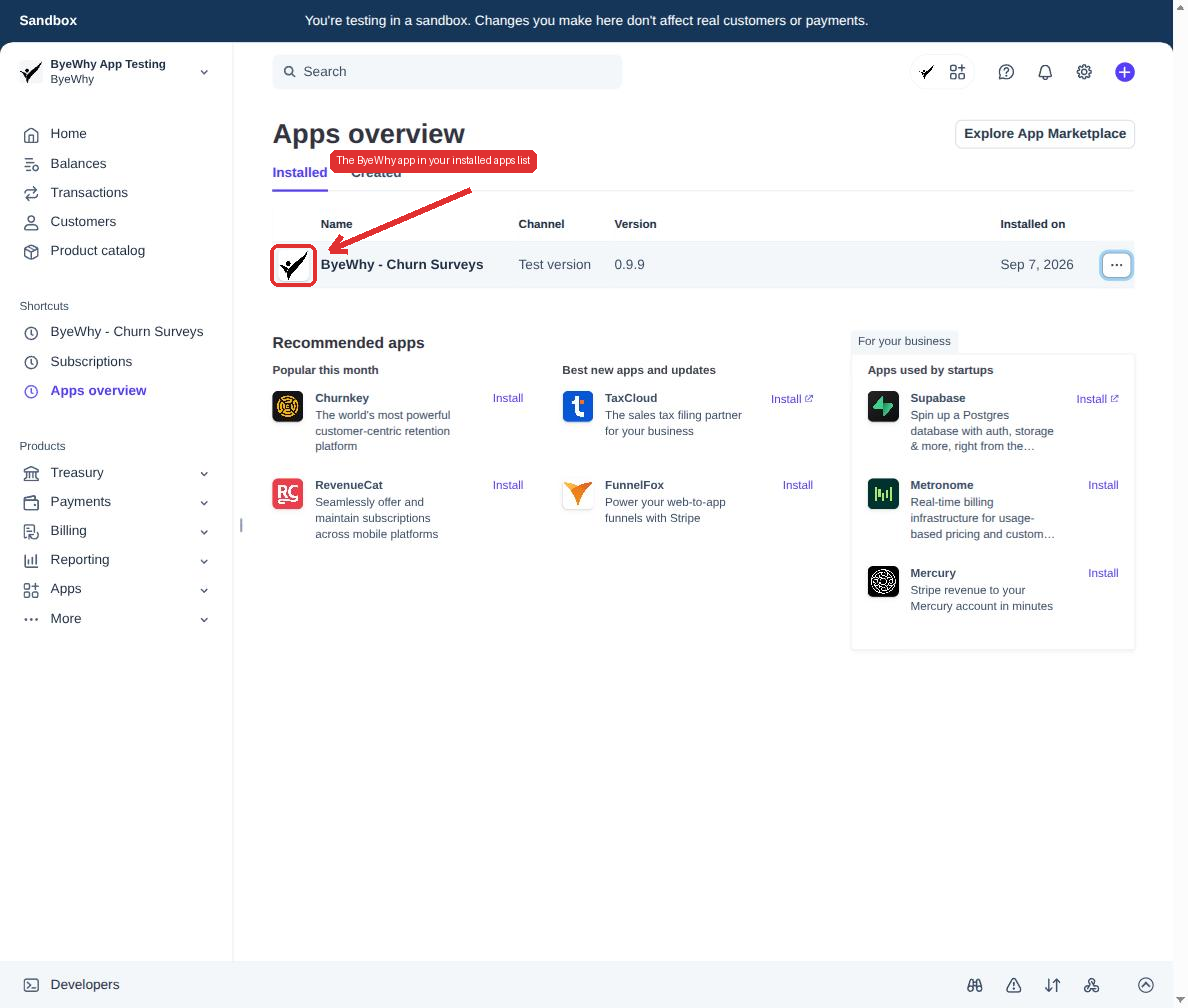Install the Supabase app
This screenshot has height=1008, width=1188.
[1097, 399]
